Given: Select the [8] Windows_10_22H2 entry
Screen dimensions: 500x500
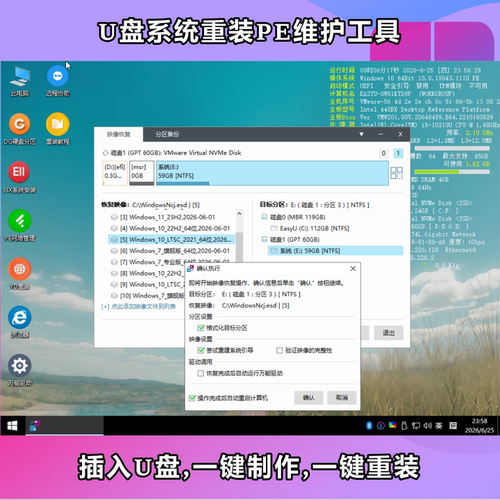Looking at the screenshot, I should pyautogui.click(x=147, y=273).
